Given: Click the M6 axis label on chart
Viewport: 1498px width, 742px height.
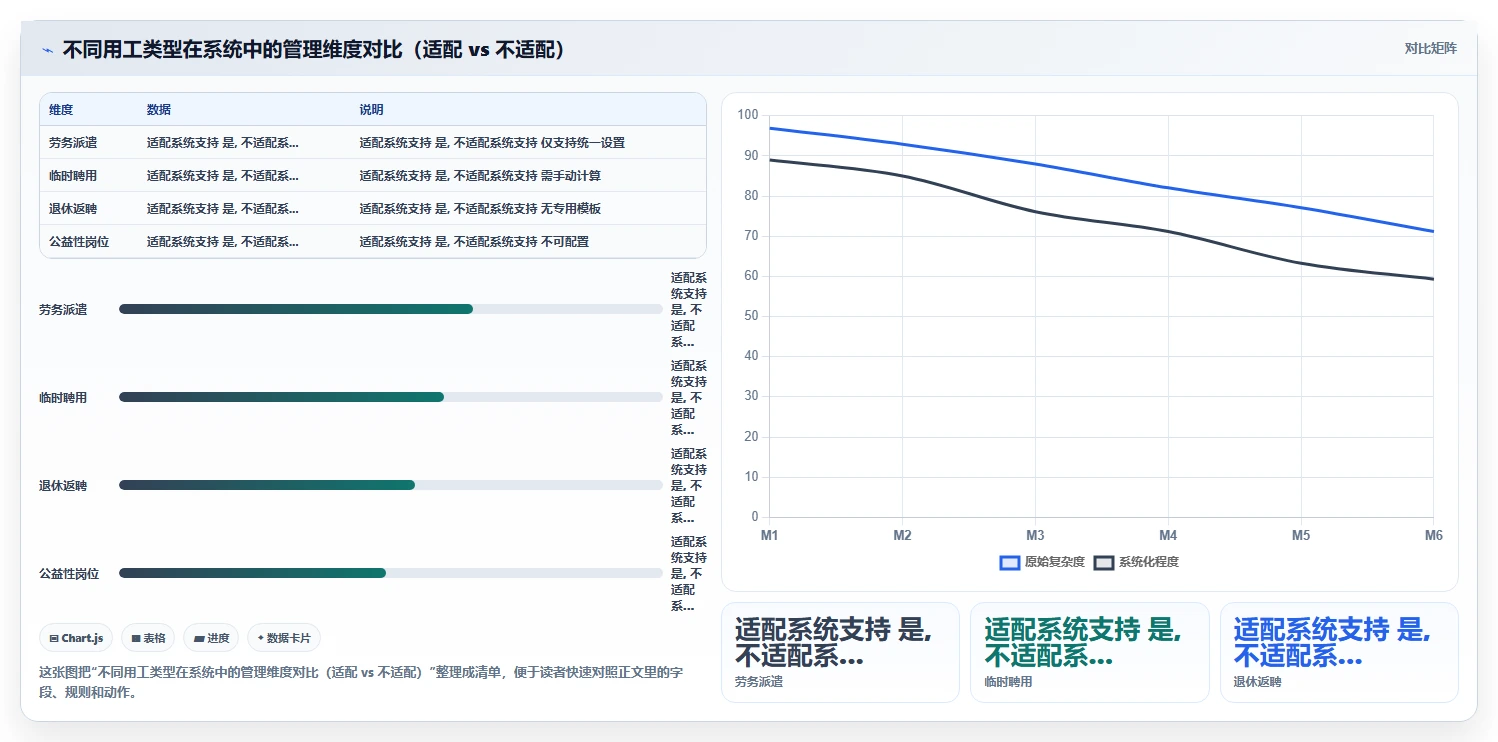Looking at the screenshot, I should coord(1433,536).
